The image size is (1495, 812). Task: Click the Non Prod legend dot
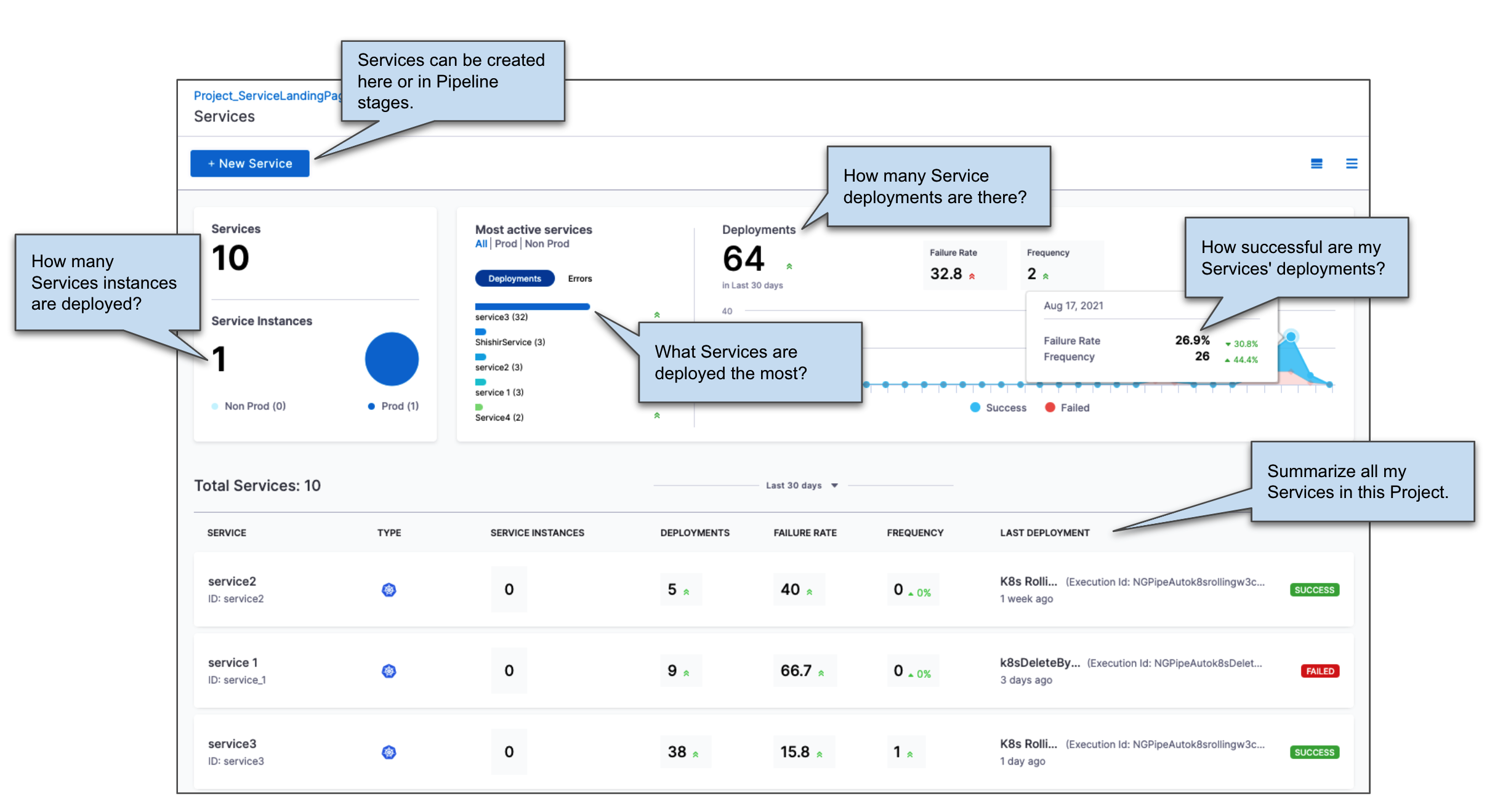(215, 406)
